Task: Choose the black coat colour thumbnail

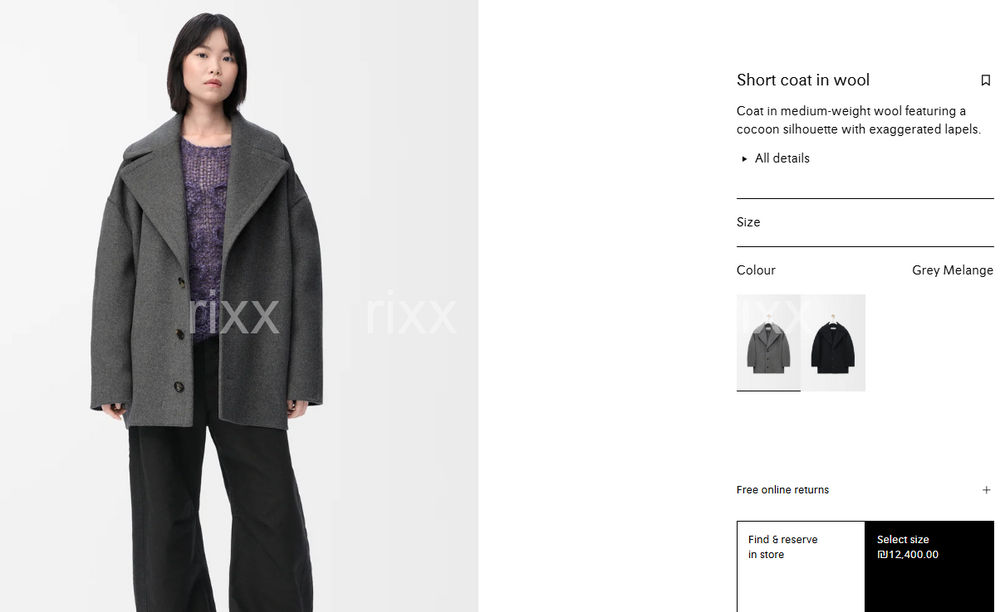Action: pyautogui.click(x=833, y=342)
